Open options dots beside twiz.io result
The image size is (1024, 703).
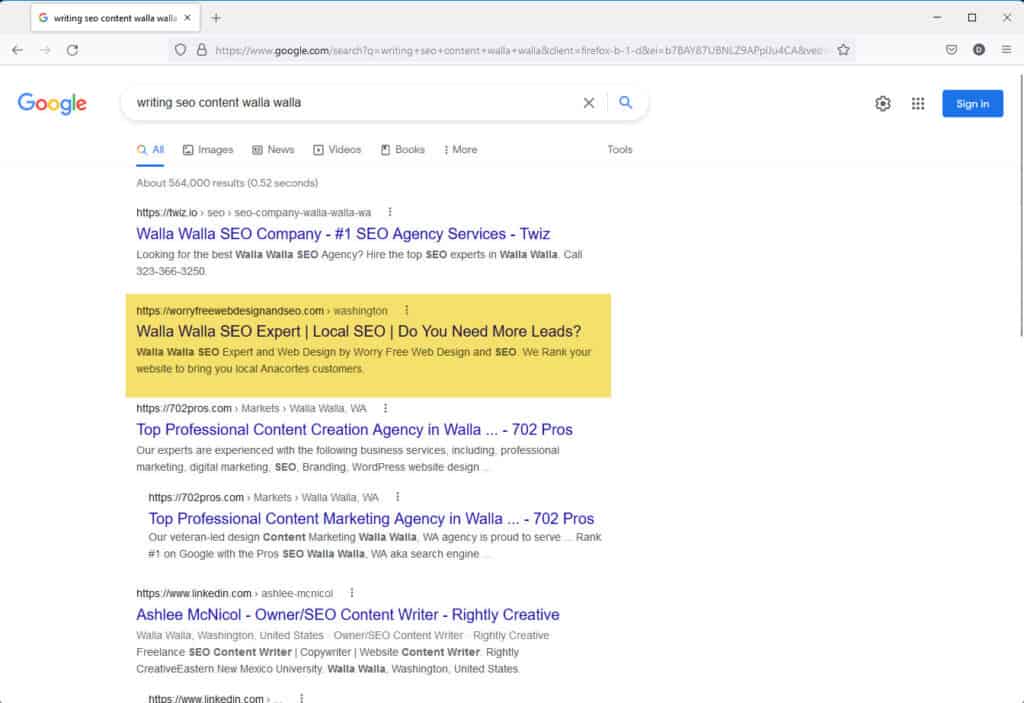(390, 212)
